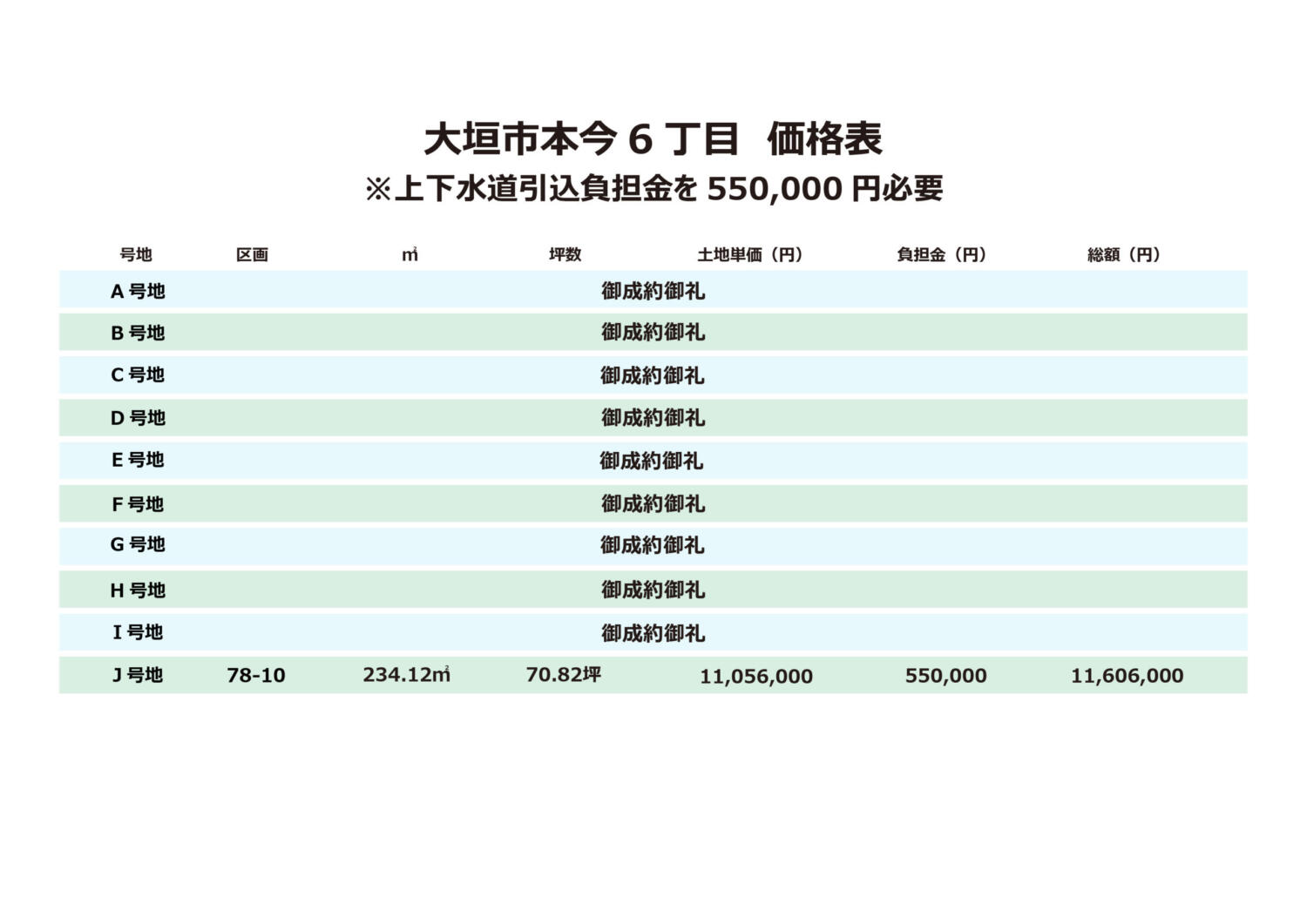Click the C号地 row label

pos(138,375)
